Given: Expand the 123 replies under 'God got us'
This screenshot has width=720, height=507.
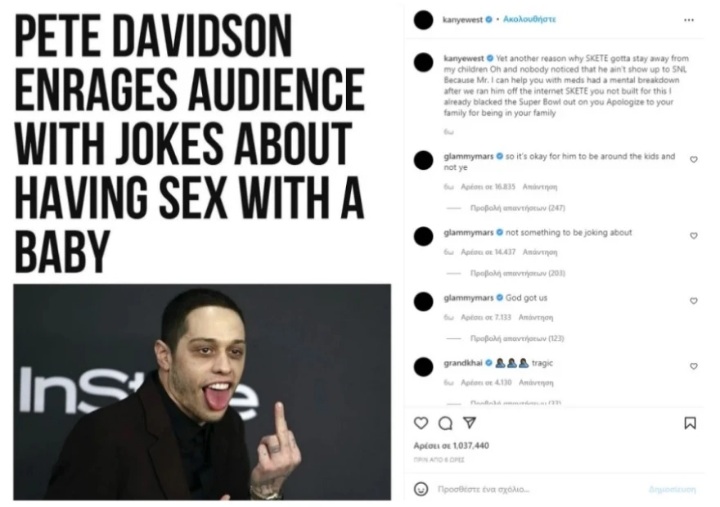Looking at the screenshot, I should click(517, 338).
